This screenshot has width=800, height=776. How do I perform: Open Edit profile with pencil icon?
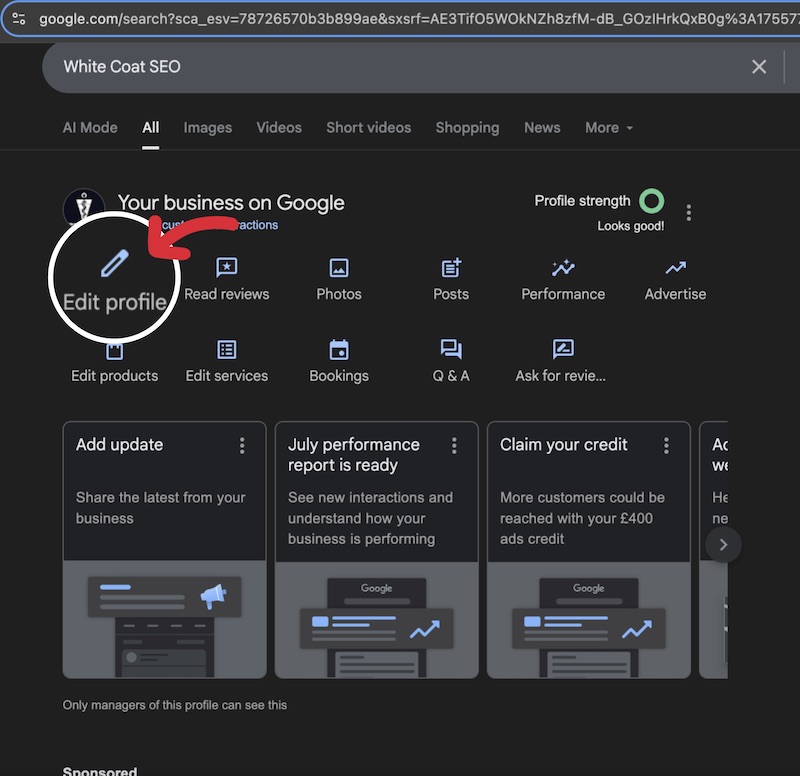(114, 280)
